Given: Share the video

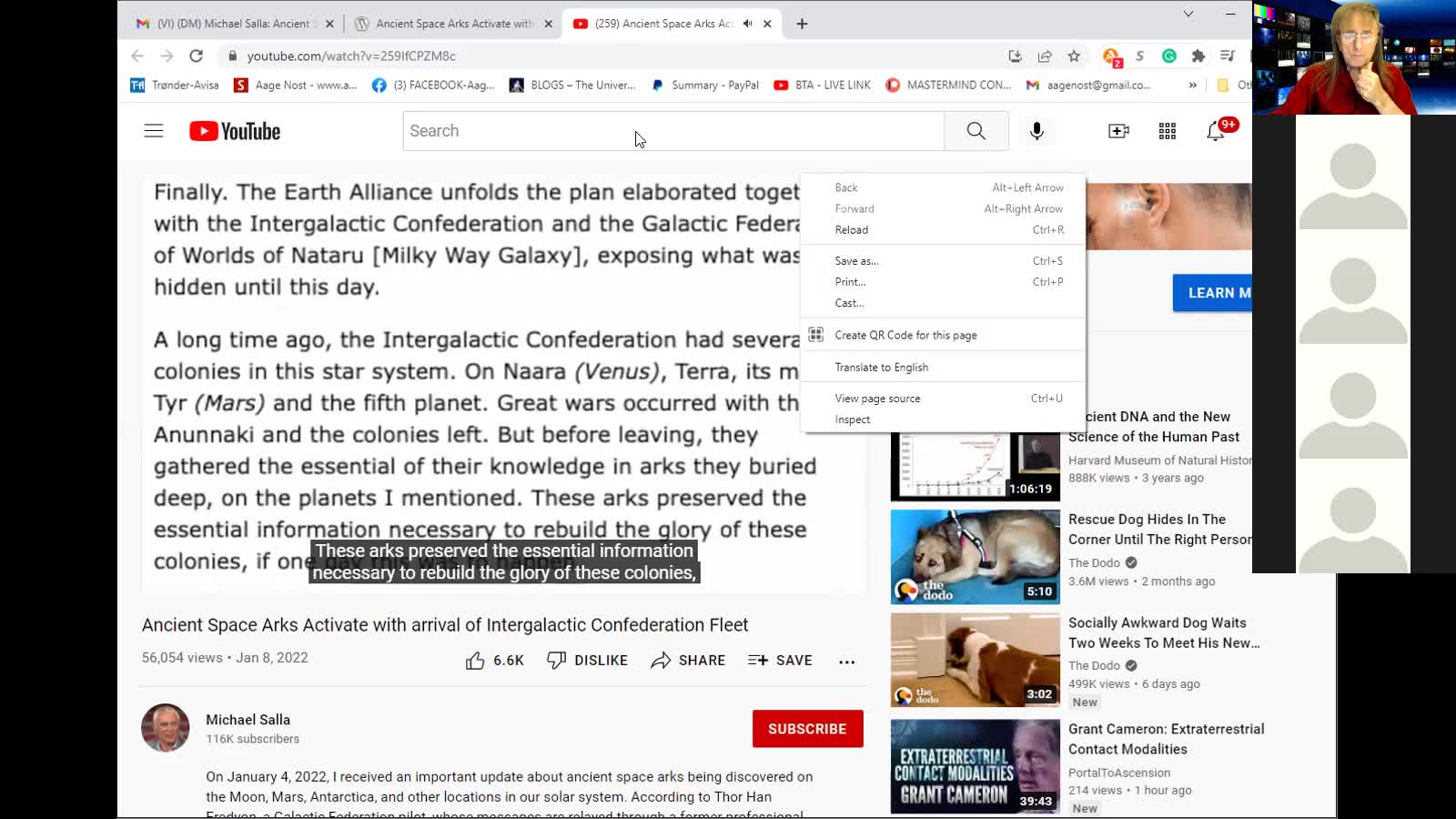Looking at the screenshot, I should [688, 661].
